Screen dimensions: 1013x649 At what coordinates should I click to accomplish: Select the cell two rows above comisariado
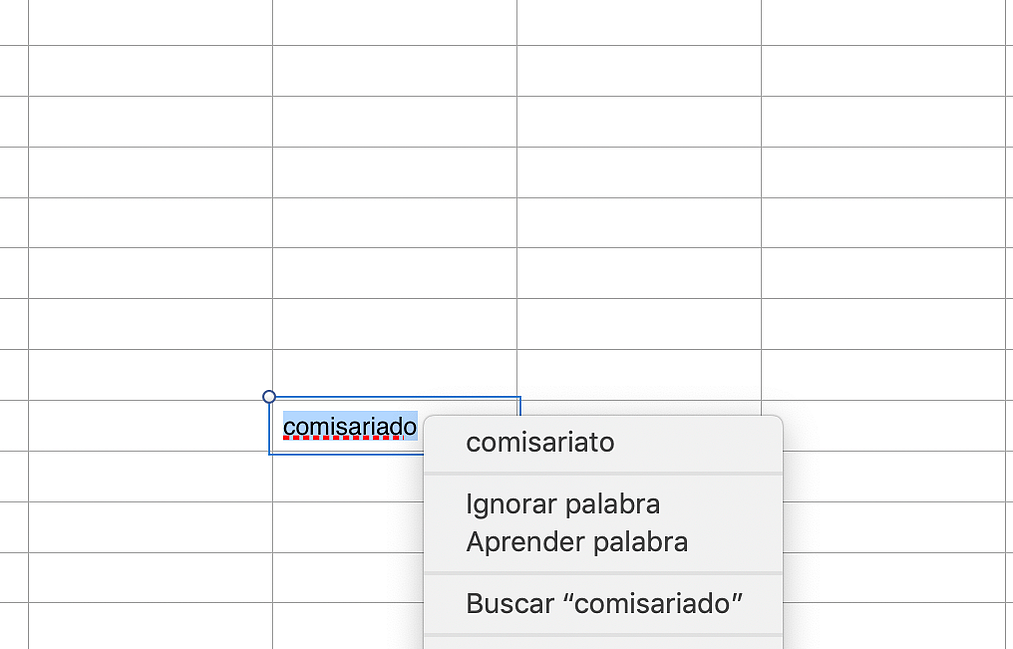[394, 324]
